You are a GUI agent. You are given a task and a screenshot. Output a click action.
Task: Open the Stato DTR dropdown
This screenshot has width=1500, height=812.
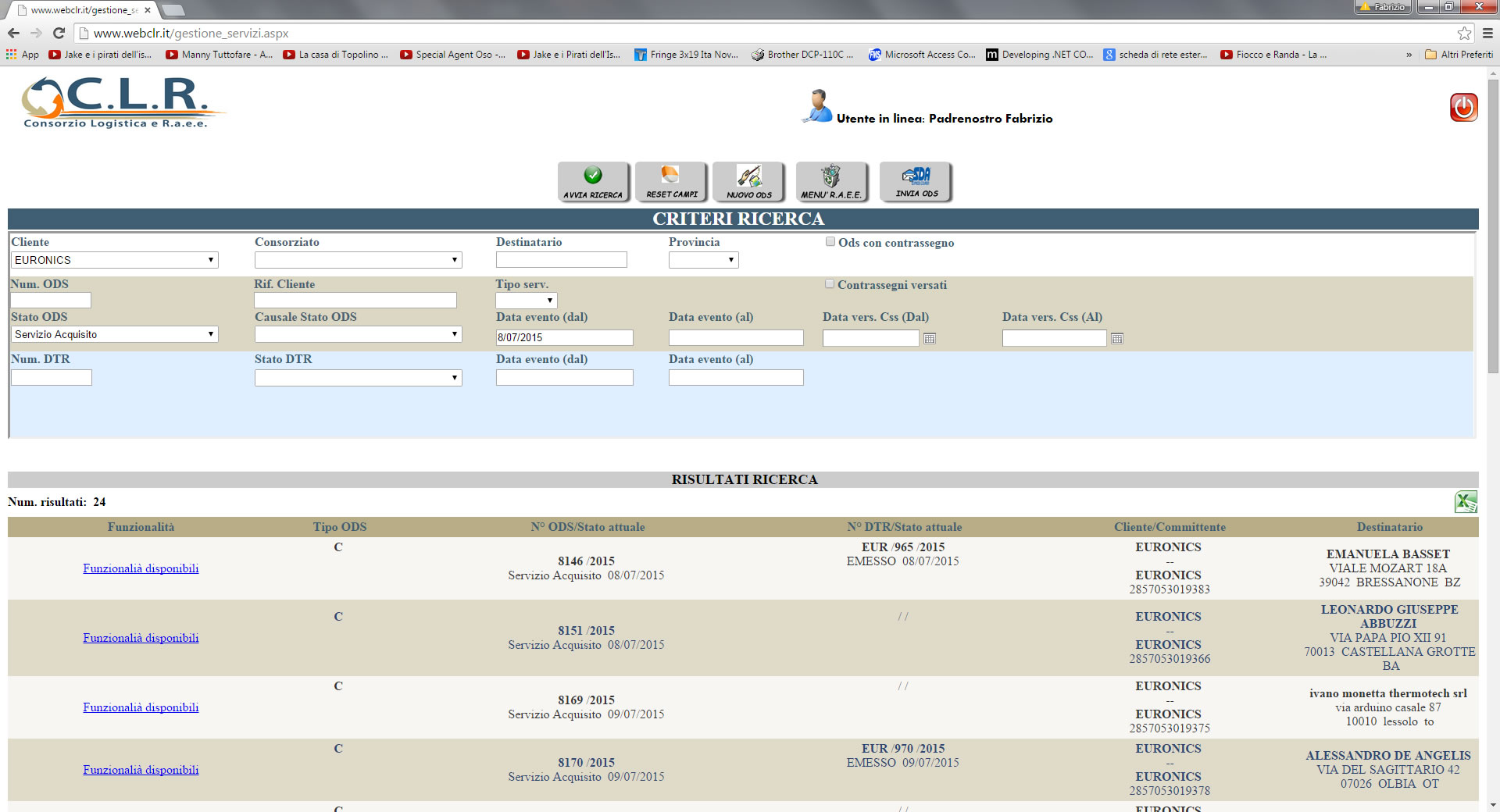[359, 378]
